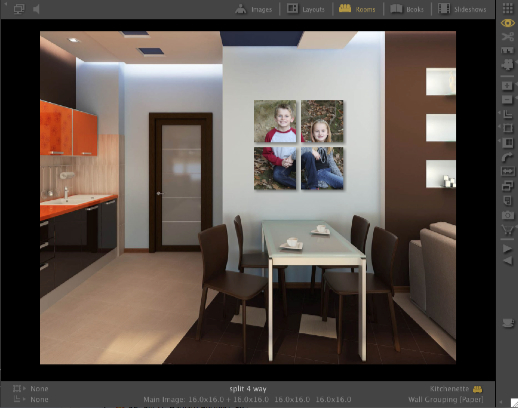Switch to the Images tab
The height and width of the screenshot is (408, 518).
[253, 9]
